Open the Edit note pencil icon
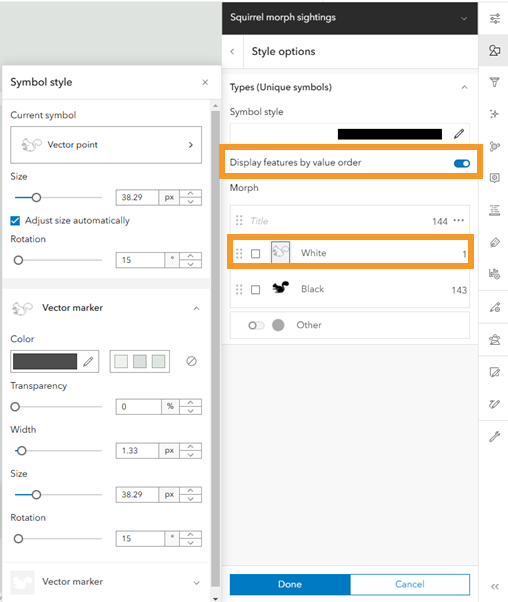Viewport: 508px width, 602px height. 495,372
